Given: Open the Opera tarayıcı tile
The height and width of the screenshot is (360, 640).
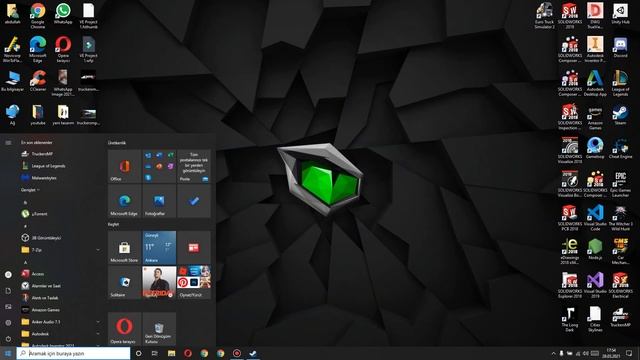Looking at the screenshot, I should tap(124, 329).
